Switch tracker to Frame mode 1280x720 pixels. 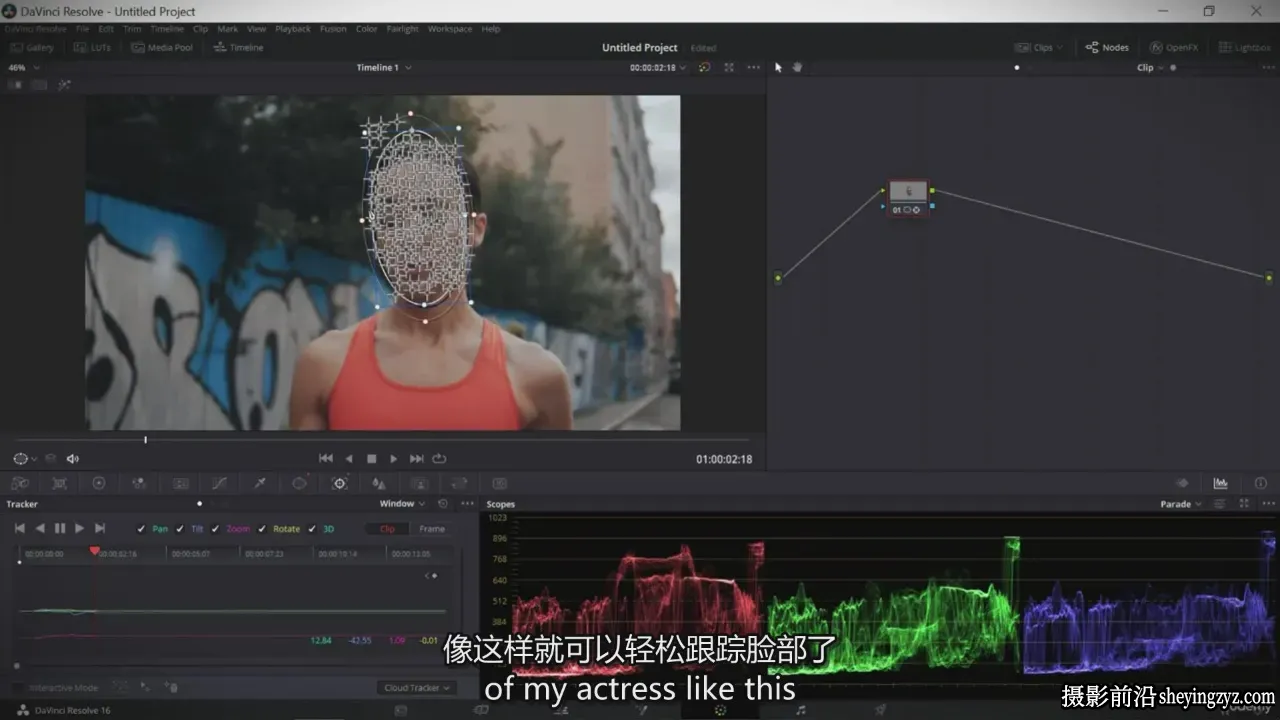(432, 529)
